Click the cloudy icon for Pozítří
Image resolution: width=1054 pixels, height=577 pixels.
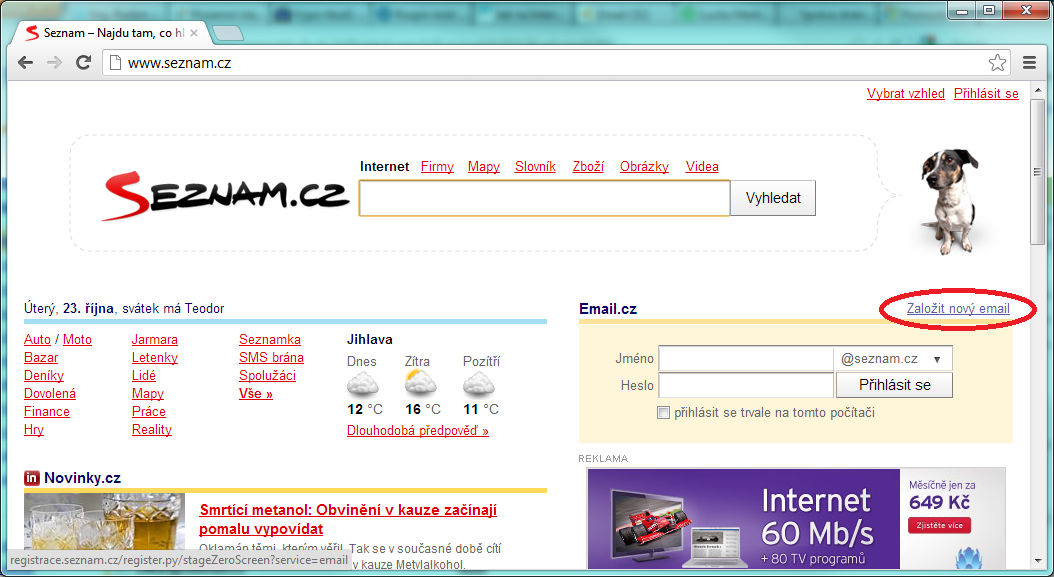pos(479,385)
